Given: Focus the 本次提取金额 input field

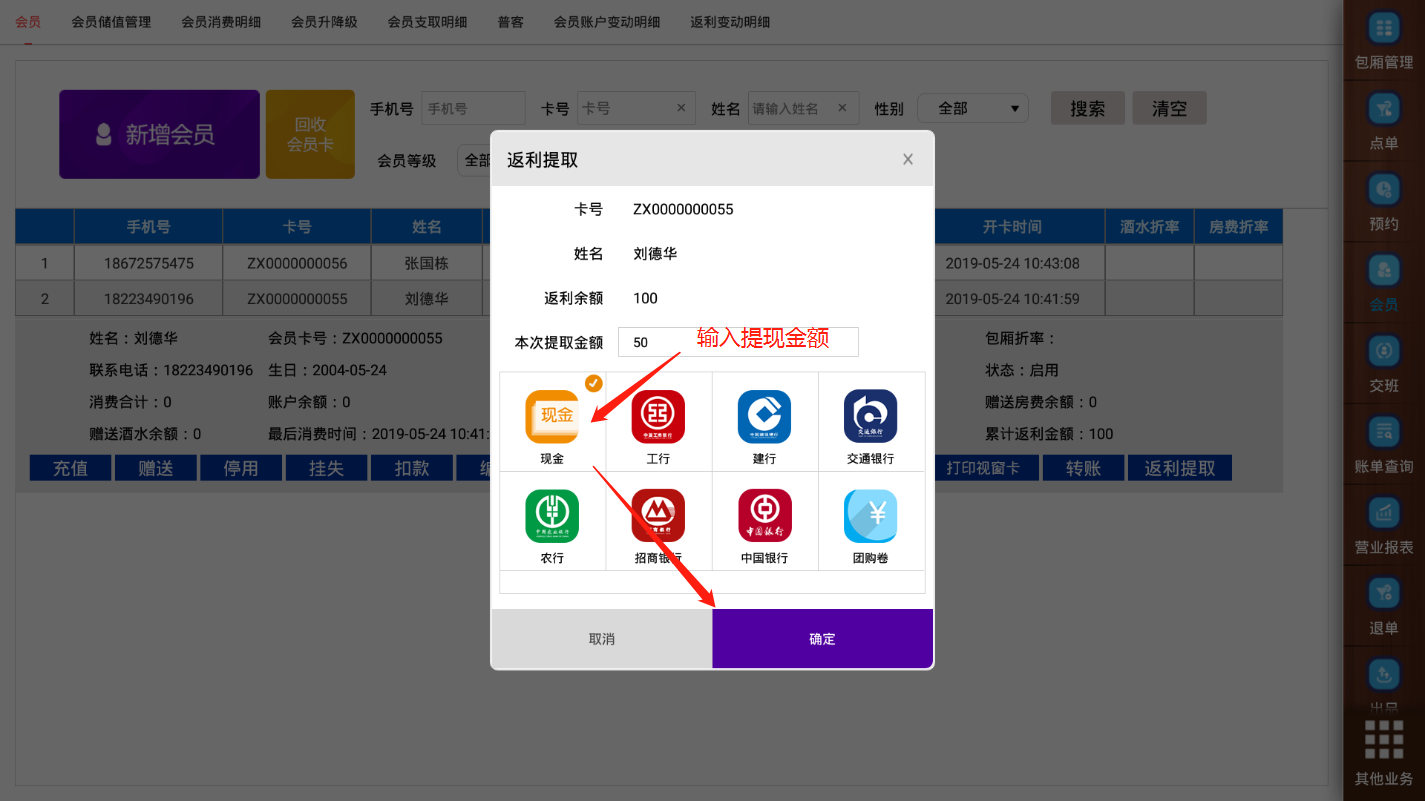Looking at the screenshot, I should click(x=738, y=342).
